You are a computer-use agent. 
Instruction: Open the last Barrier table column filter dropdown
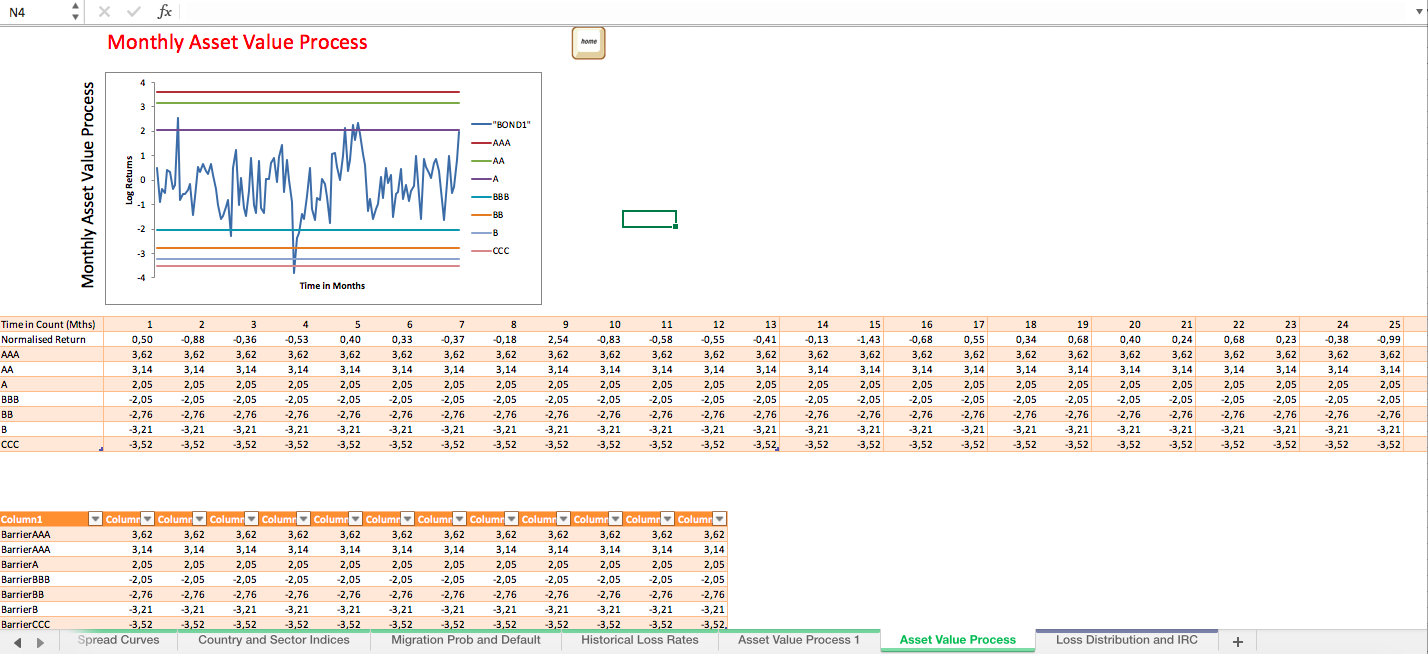coord(719,519)
